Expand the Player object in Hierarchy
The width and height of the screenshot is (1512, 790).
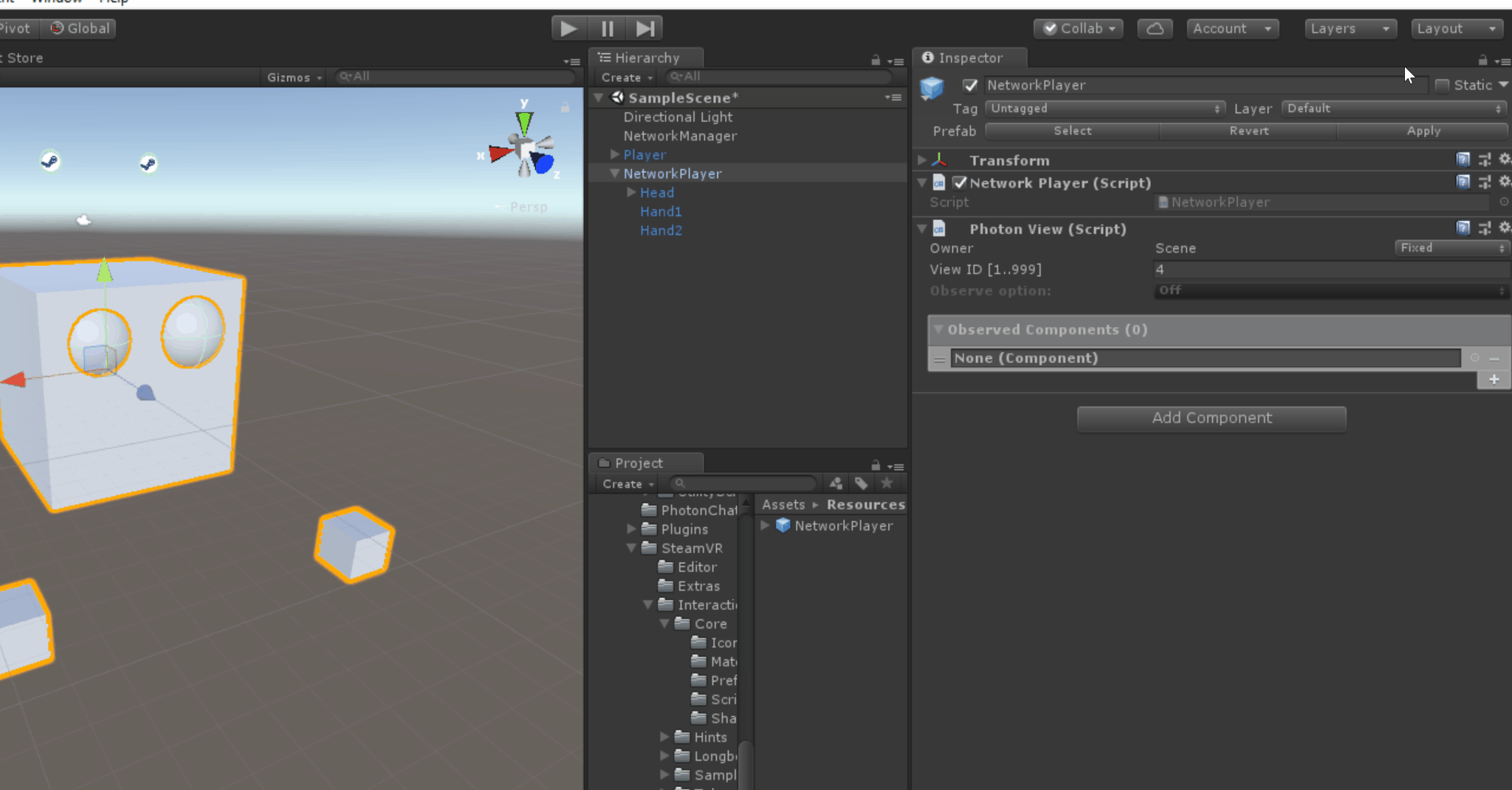click(x=614, y=154)
